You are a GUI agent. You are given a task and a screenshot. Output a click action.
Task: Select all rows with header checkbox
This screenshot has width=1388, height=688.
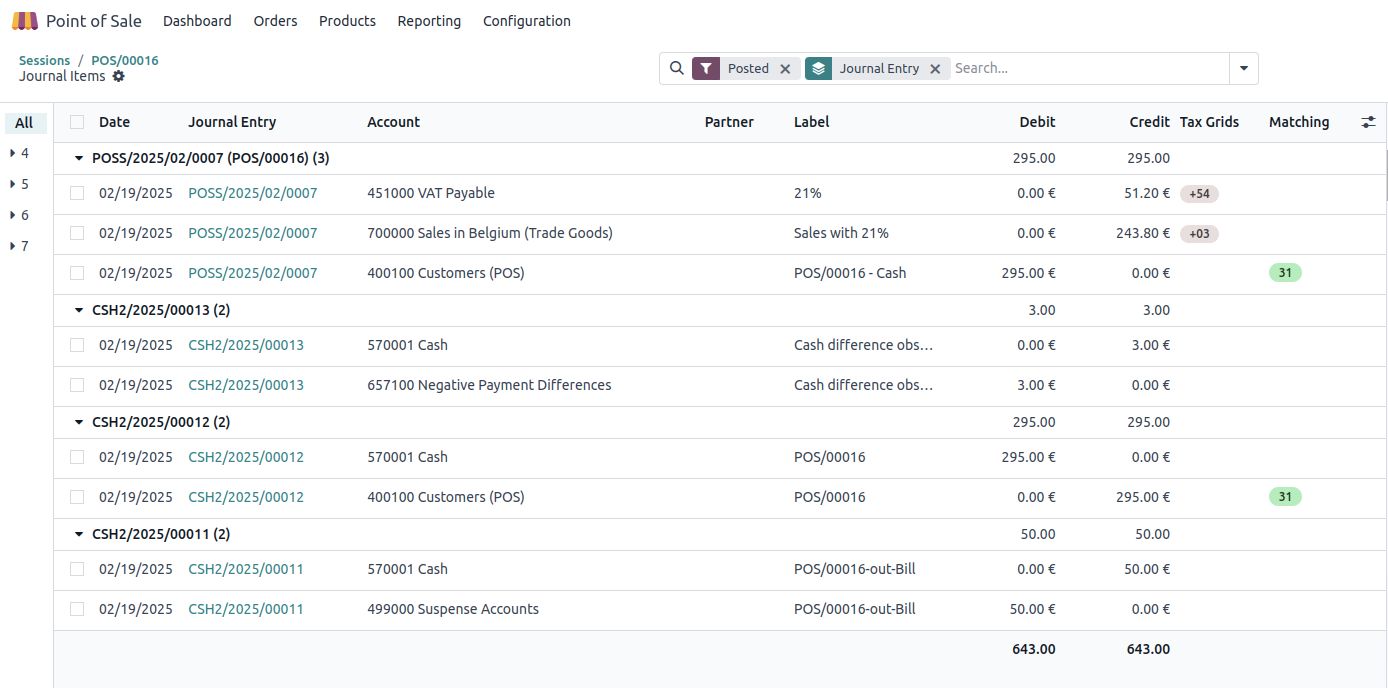point(77,122)
